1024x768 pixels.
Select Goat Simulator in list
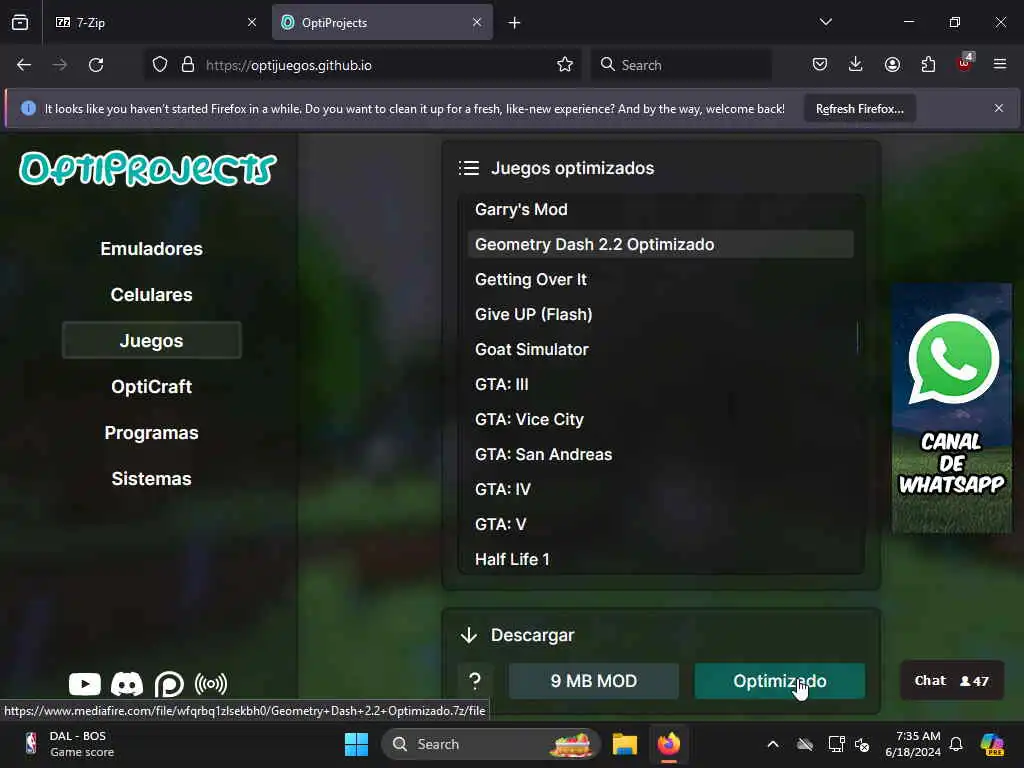click(660, 349)
